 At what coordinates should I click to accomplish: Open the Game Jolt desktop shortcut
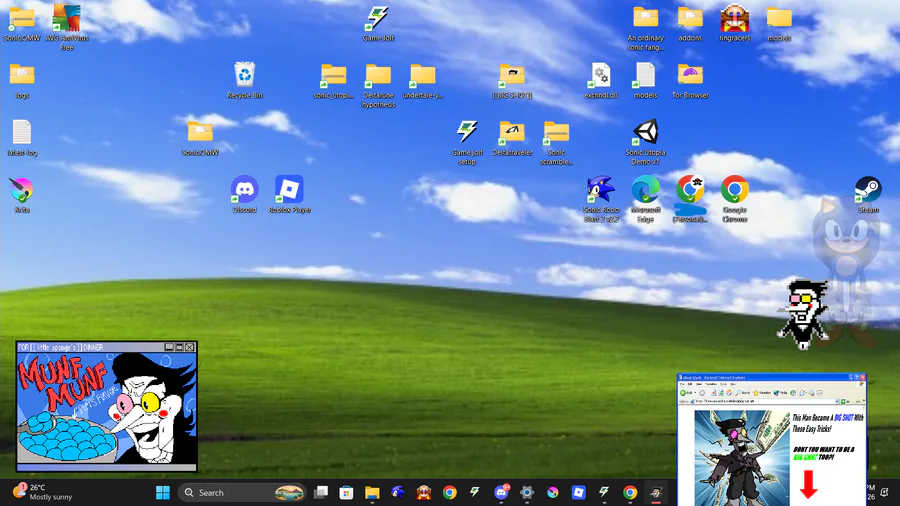[x=378, y=24]
